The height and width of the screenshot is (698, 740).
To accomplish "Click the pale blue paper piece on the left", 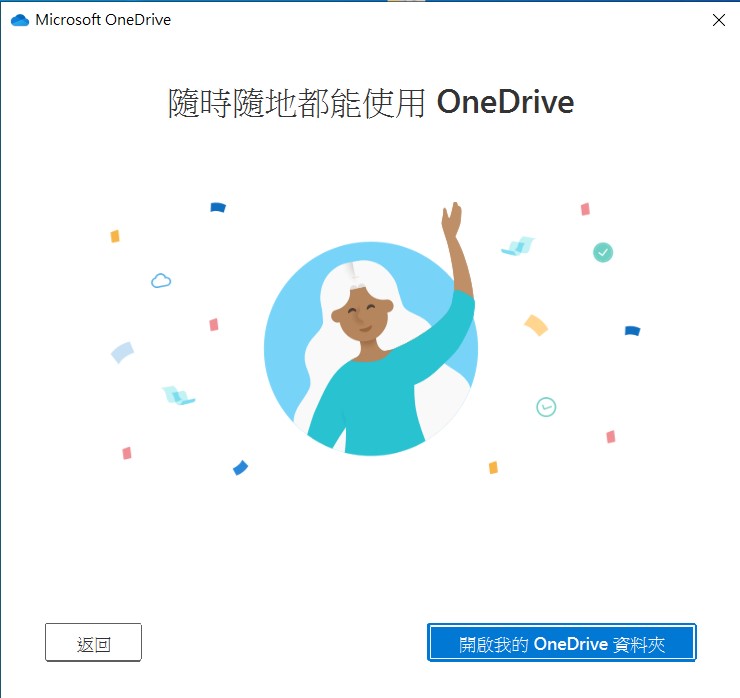I will pyautogui.click(x=122, y=352).
